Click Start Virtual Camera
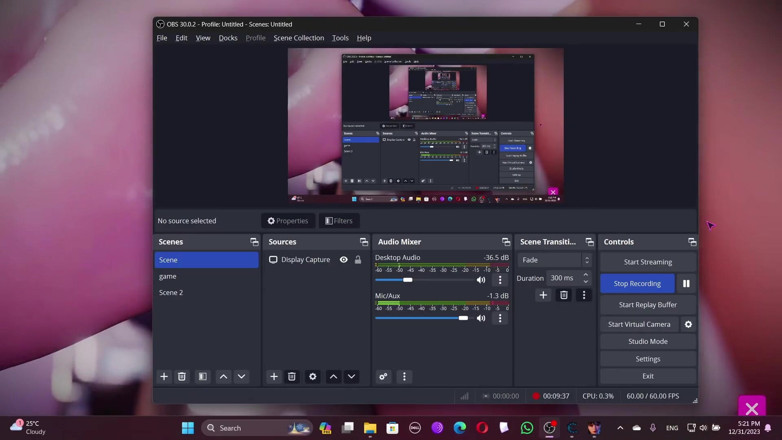Viewport: 782px width, 440px height. click(639, 324)
